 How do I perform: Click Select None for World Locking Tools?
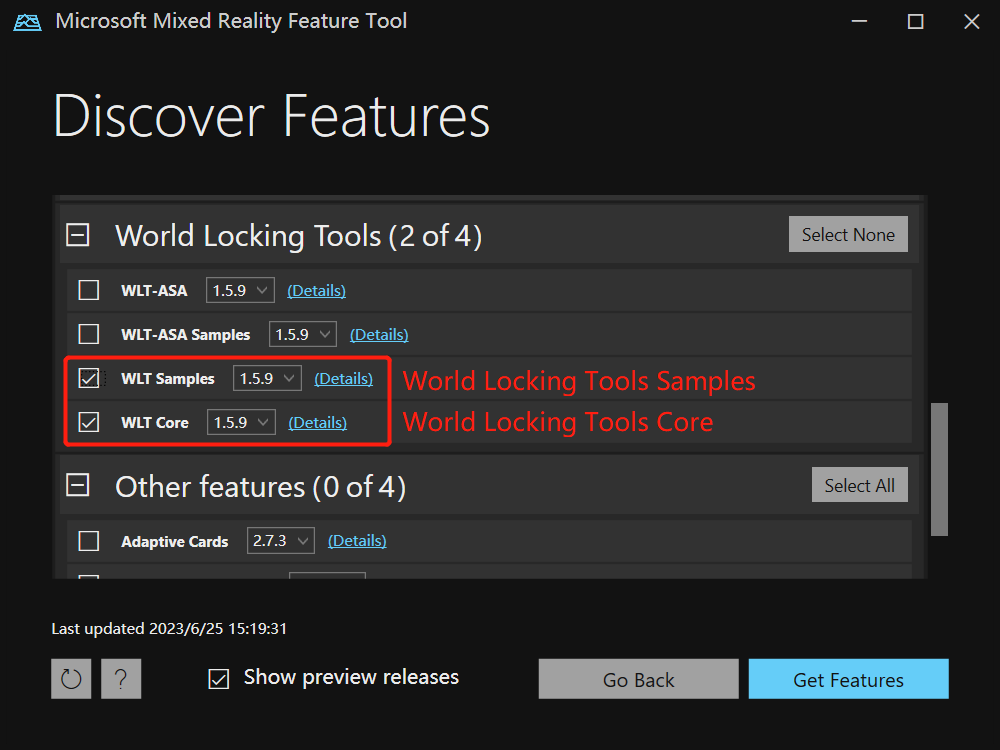pos(848,234)
